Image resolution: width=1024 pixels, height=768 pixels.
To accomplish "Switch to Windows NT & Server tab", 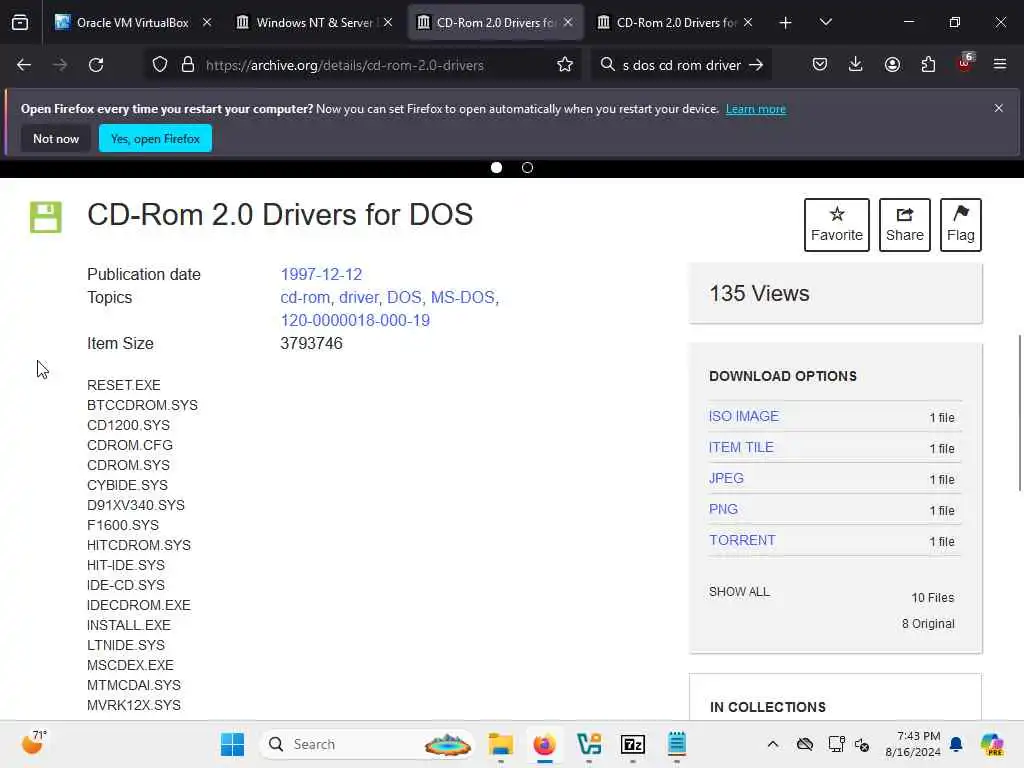I will tap(313, 23).
